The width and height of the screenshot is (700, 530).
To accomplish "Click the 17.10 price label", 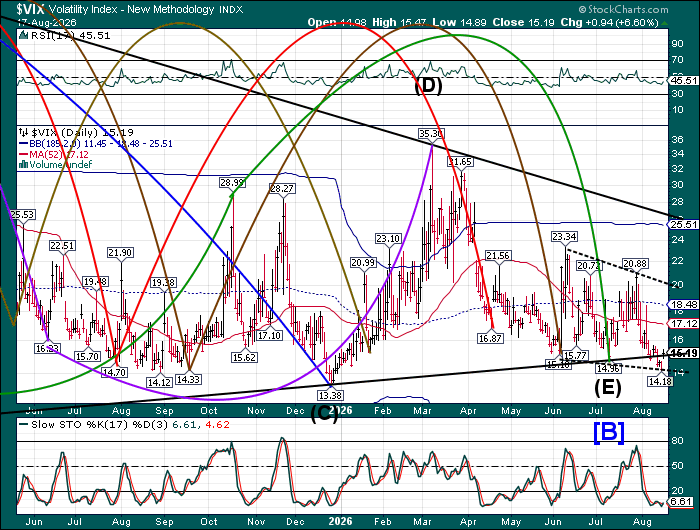I will (x=269, y=335).
